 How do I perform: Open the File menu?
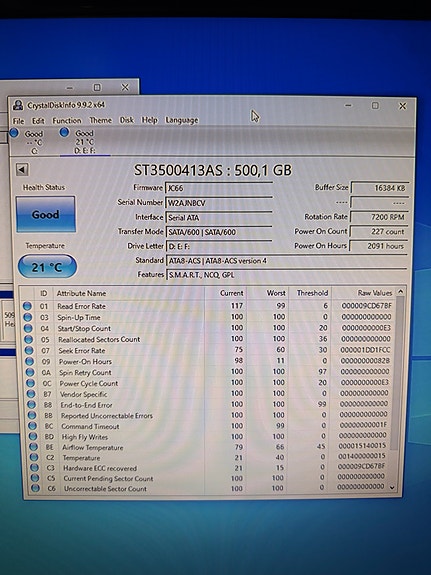[18, 121]
